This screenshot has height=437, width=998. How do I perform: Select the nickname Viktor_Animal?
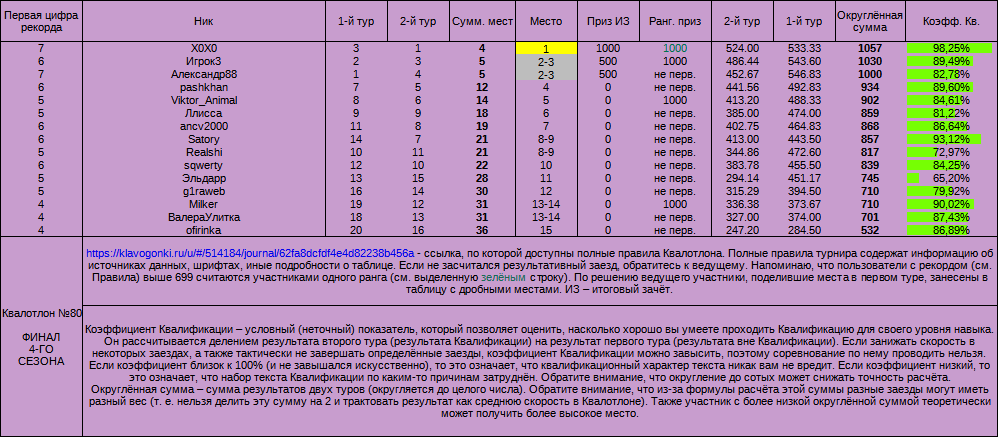click(204, 101)
